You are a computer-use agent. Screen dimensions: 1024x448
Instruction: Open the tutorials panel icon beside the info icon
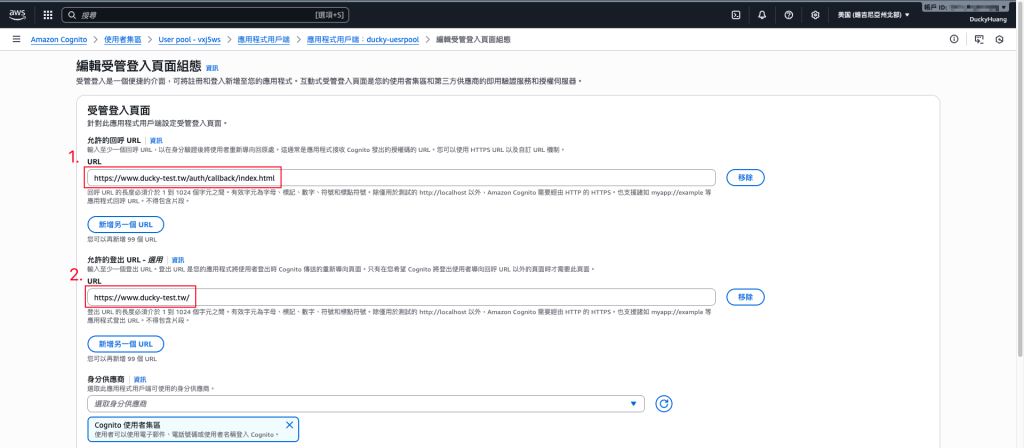978,39
